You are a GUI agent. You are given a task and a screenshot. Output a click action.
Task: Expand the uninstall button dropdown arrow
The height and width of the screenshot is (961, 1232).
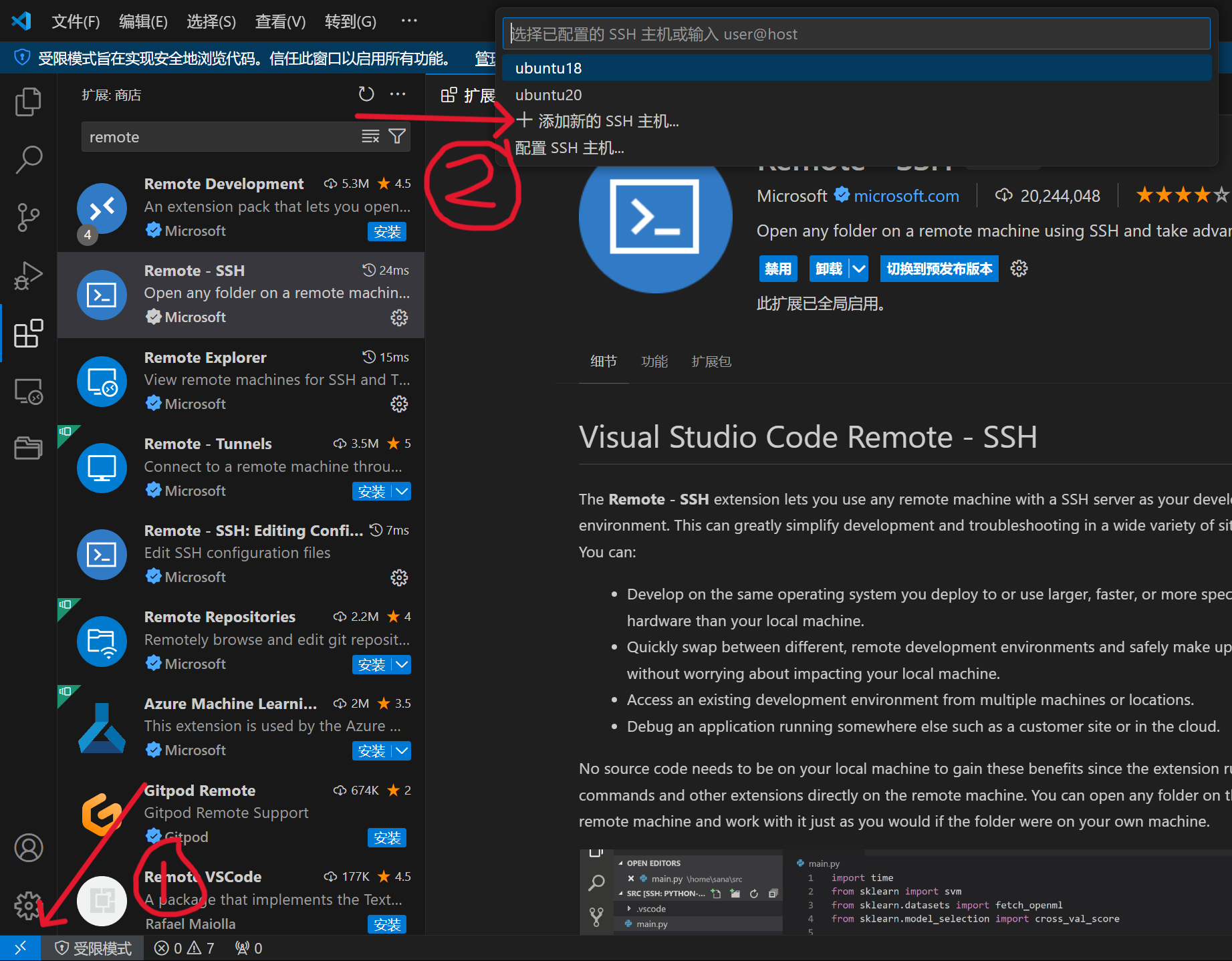[859, 269]
